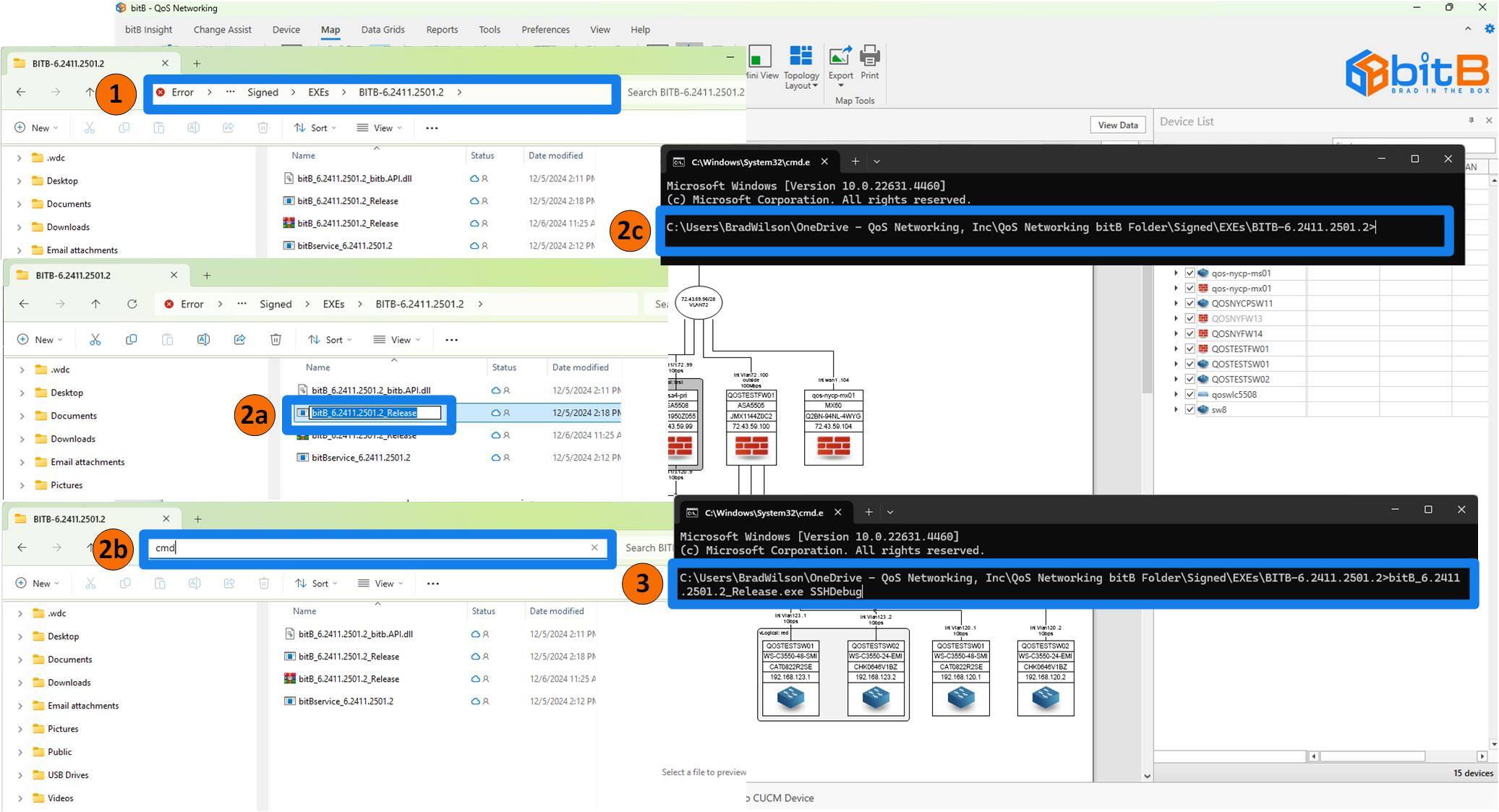Uncheck the qoswlc5508 device checkbox
1499x812 pixels.
point(1190,394)
